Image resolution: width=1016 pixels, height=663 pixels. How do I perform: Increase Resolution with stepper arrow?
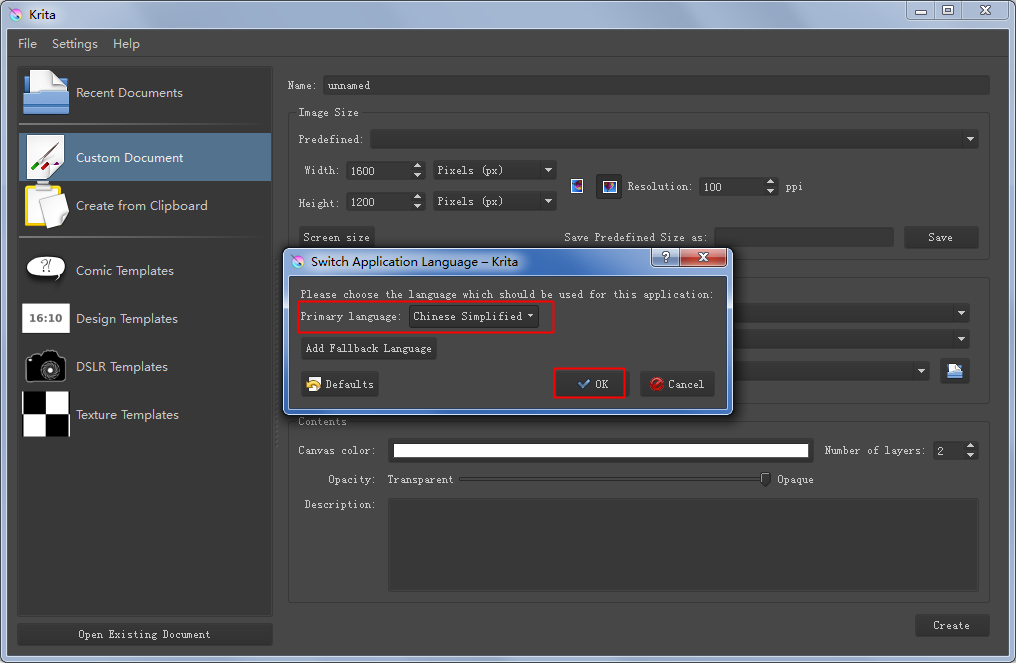[770, 182]
